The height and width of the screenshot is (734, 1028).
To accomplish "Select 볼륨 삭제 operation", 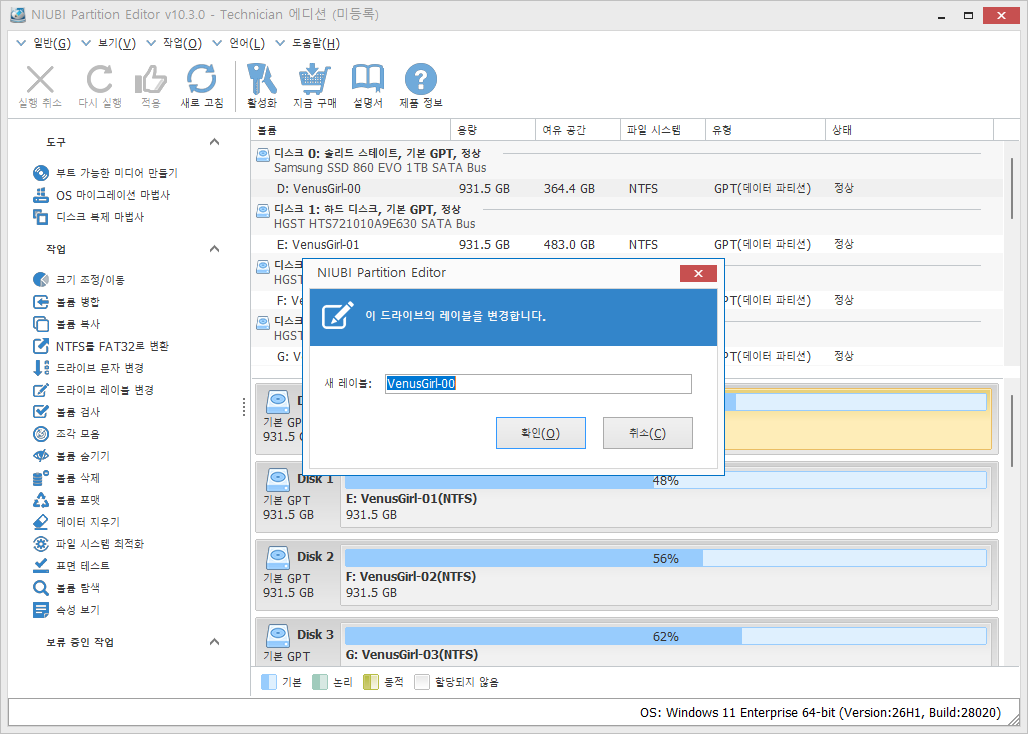I will coord(66,478).
